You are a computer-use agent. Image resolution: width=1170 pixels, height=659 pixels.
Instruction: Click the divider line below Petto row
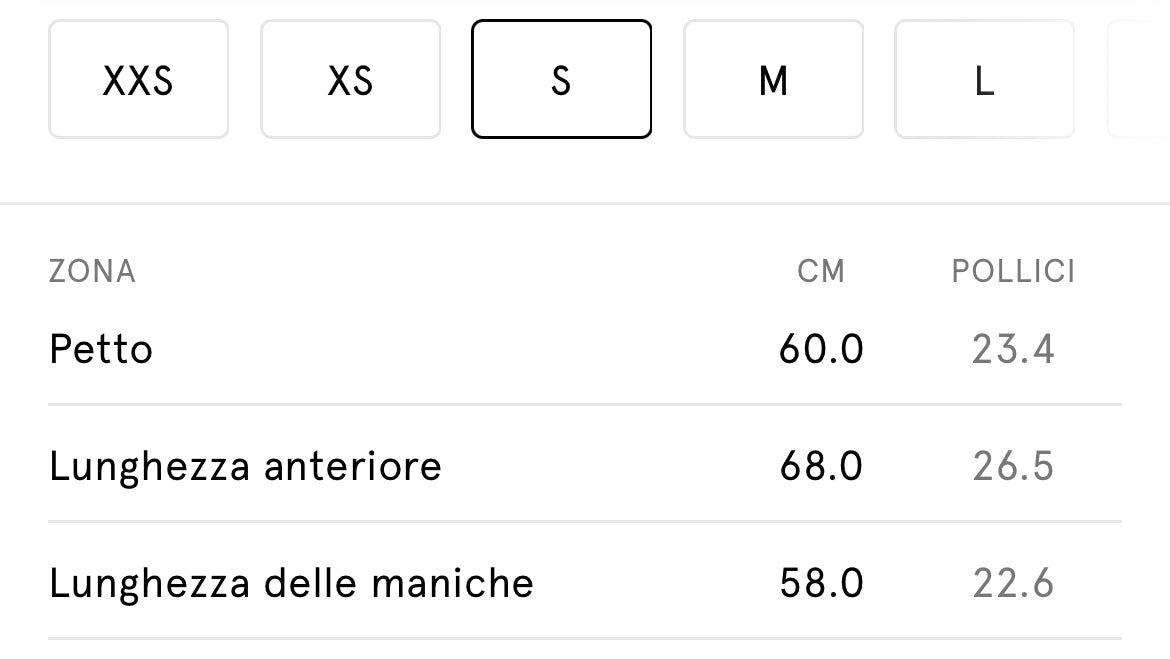click(x=585, y=405)
